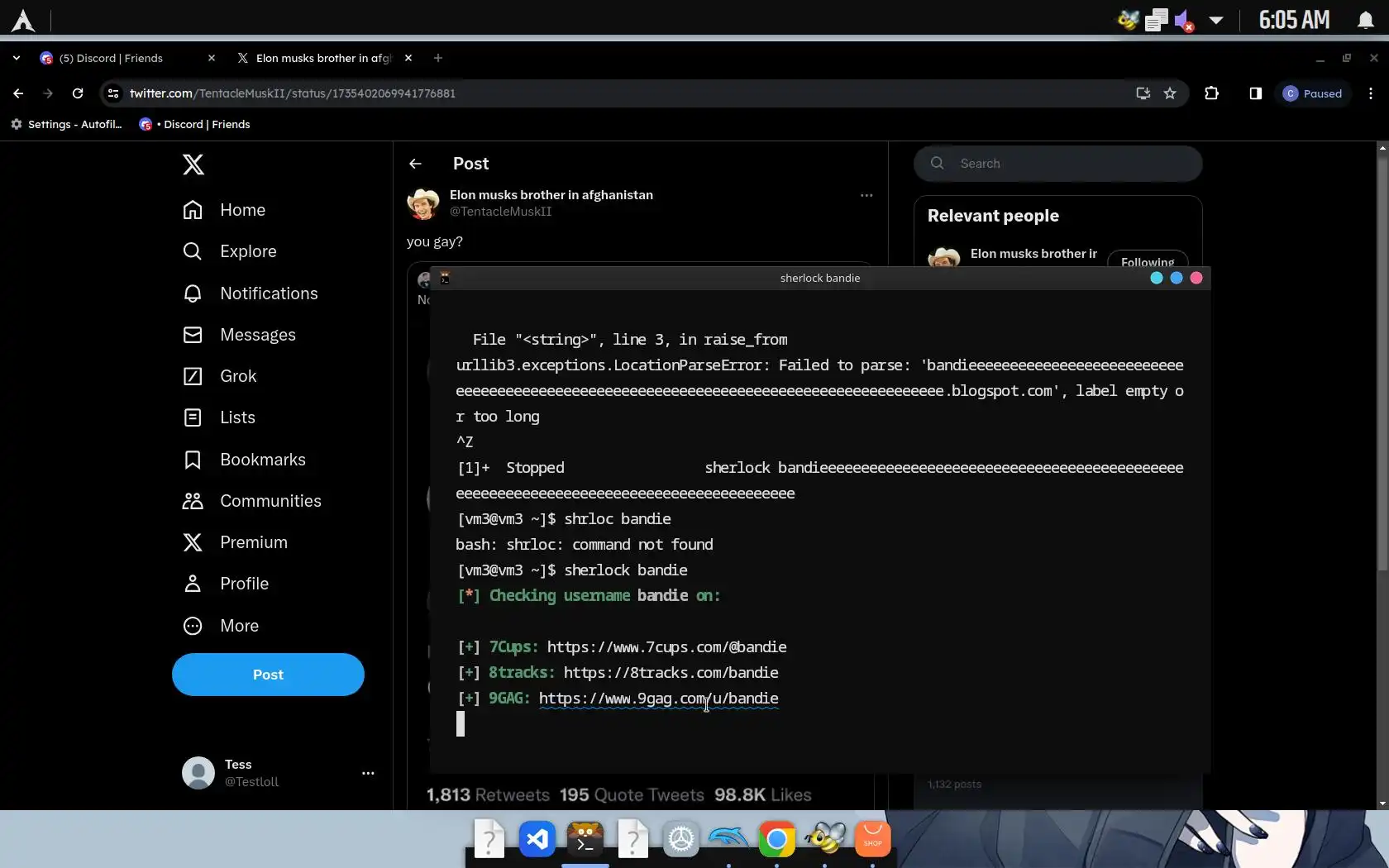Toggle the browser side panel
The height and width of the screenshot is (868, 1389).
1255,93
